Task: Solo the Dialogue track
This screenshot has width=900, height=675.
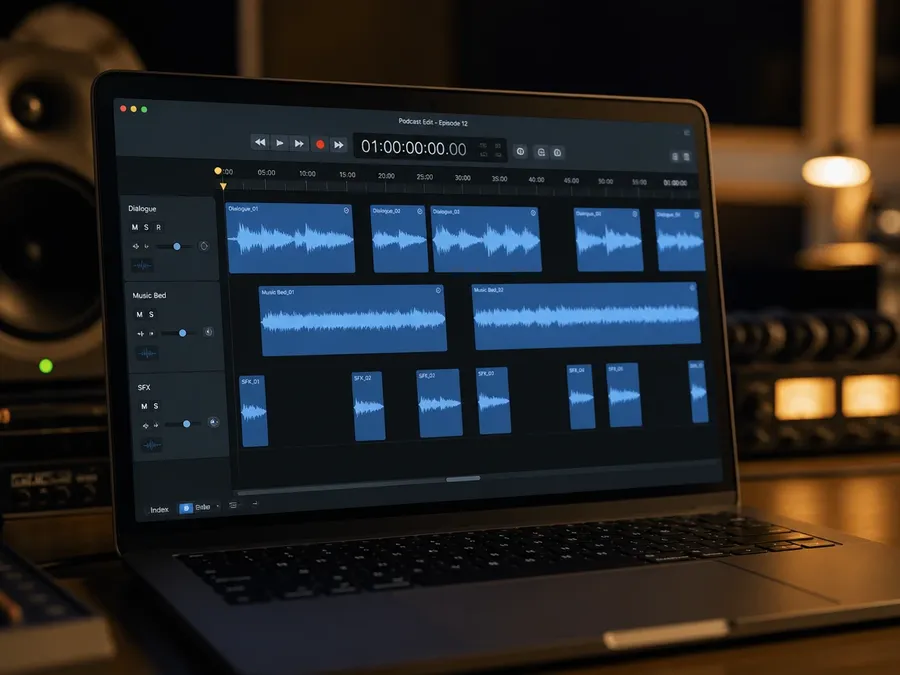Action: [146, 227]
